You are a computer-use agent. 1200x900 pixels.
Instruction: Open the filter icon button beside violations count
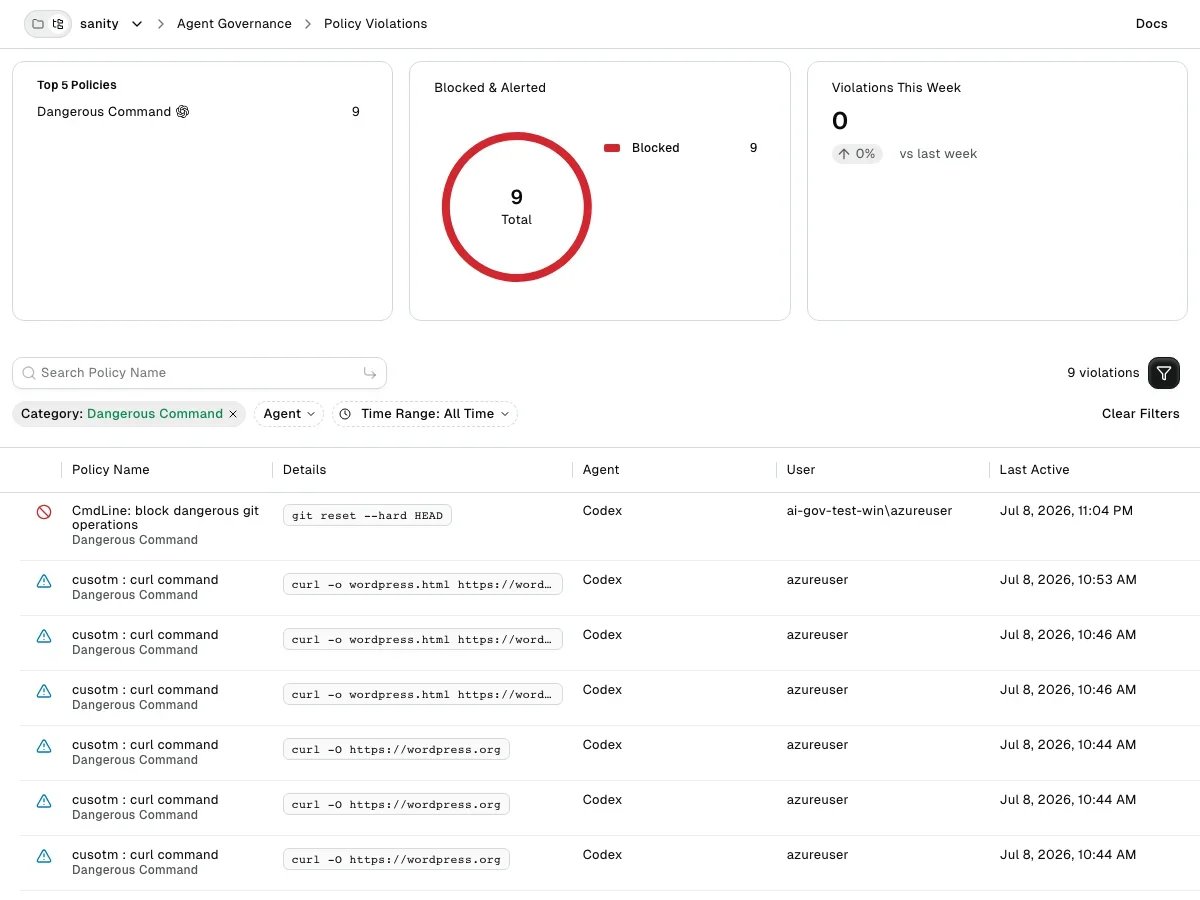coord(1164,373)
